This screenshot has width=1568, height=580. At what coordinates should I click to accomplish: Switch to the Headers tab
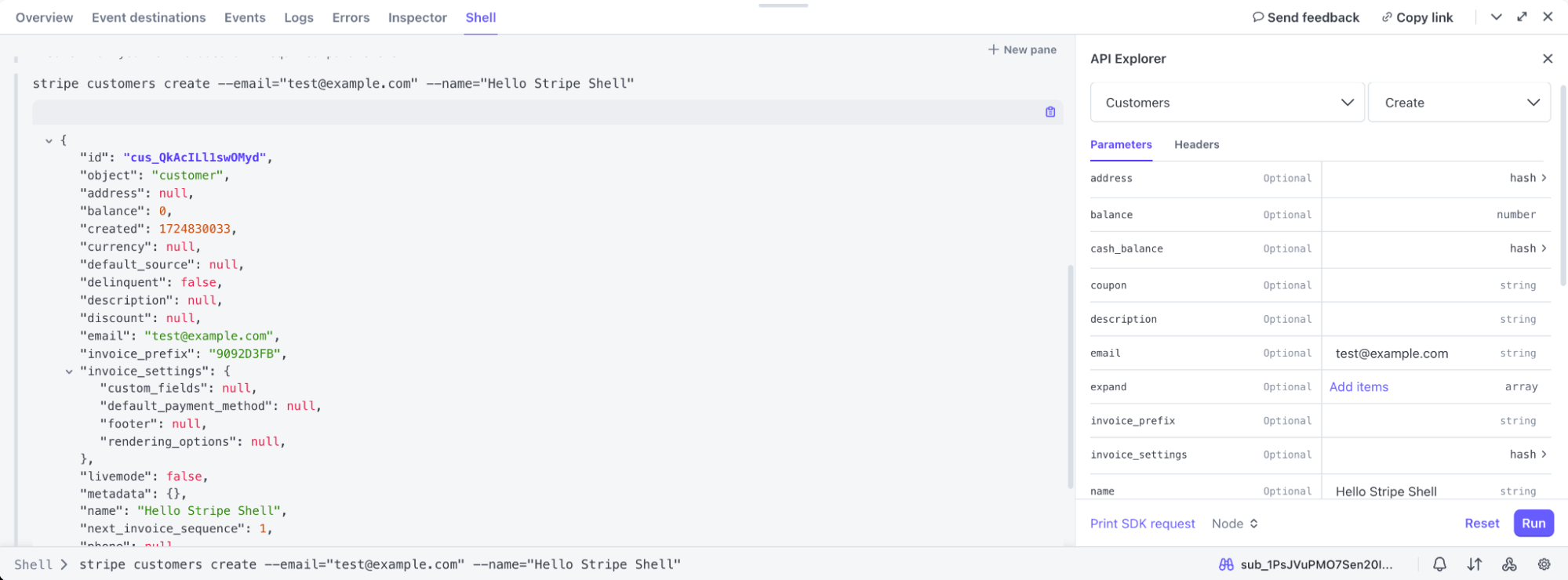[x=1196, y=144]
